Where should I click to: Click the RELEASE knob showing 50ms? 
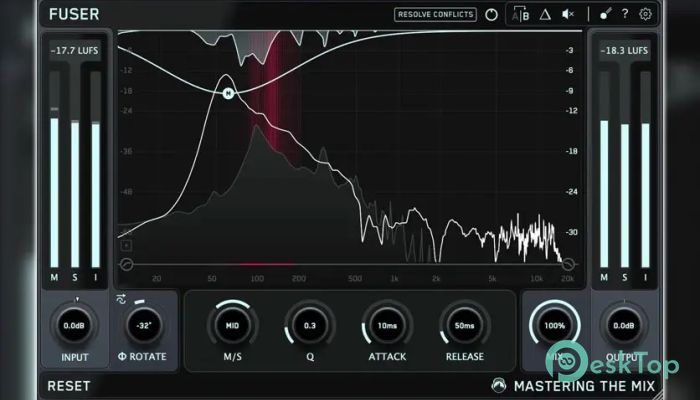[x=464, y=326]
